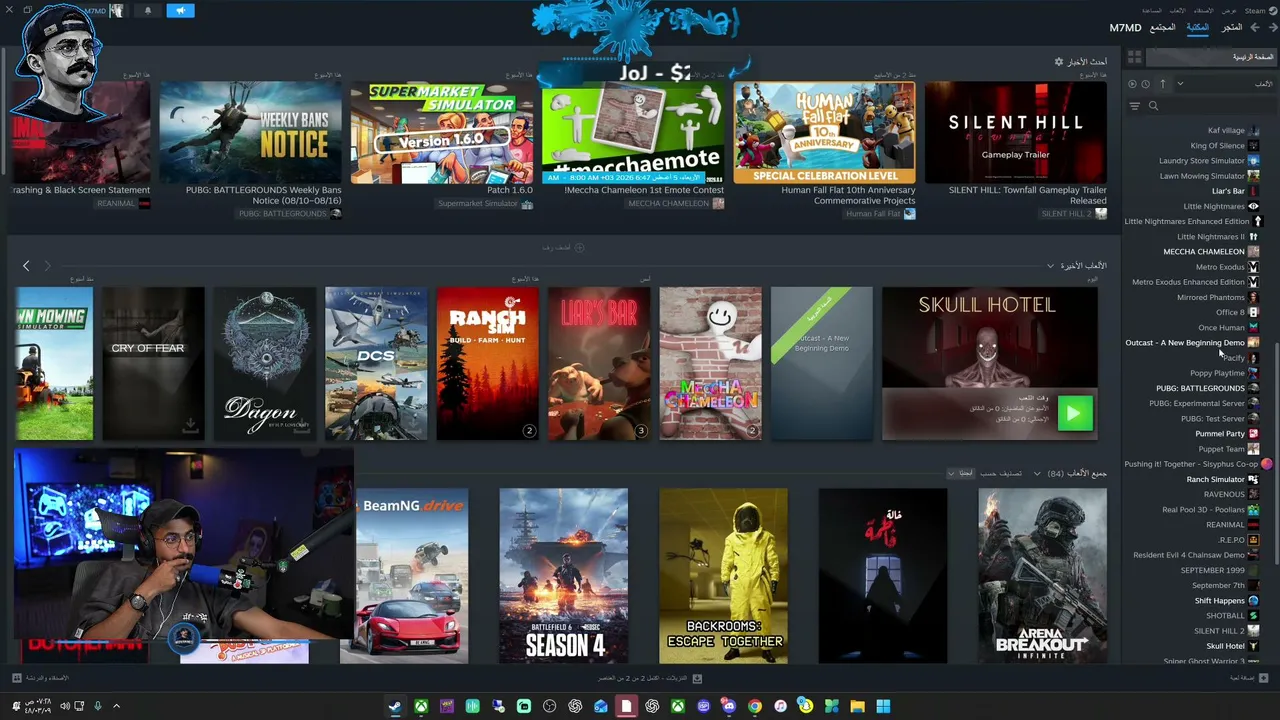Image resolution: width=1280 pixels, height=720 pixels.
Task: Click the upward sort arrow icon in sidebar
Action: [1162, 84]
